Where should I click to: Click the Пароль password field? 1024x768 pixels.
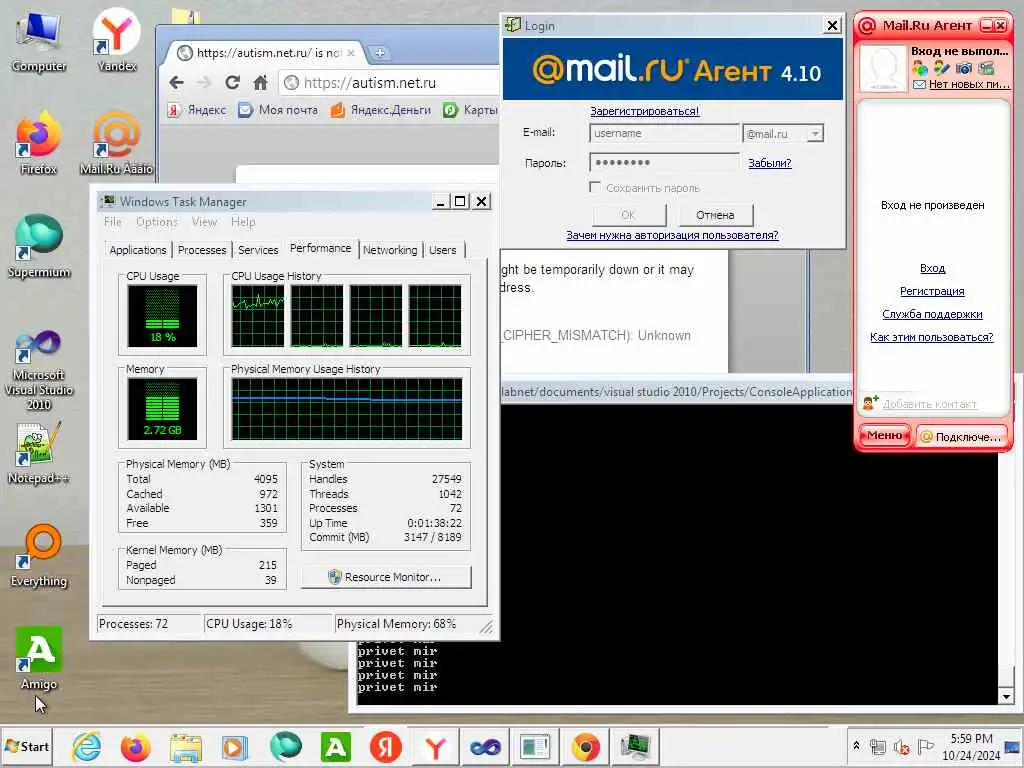664,163
